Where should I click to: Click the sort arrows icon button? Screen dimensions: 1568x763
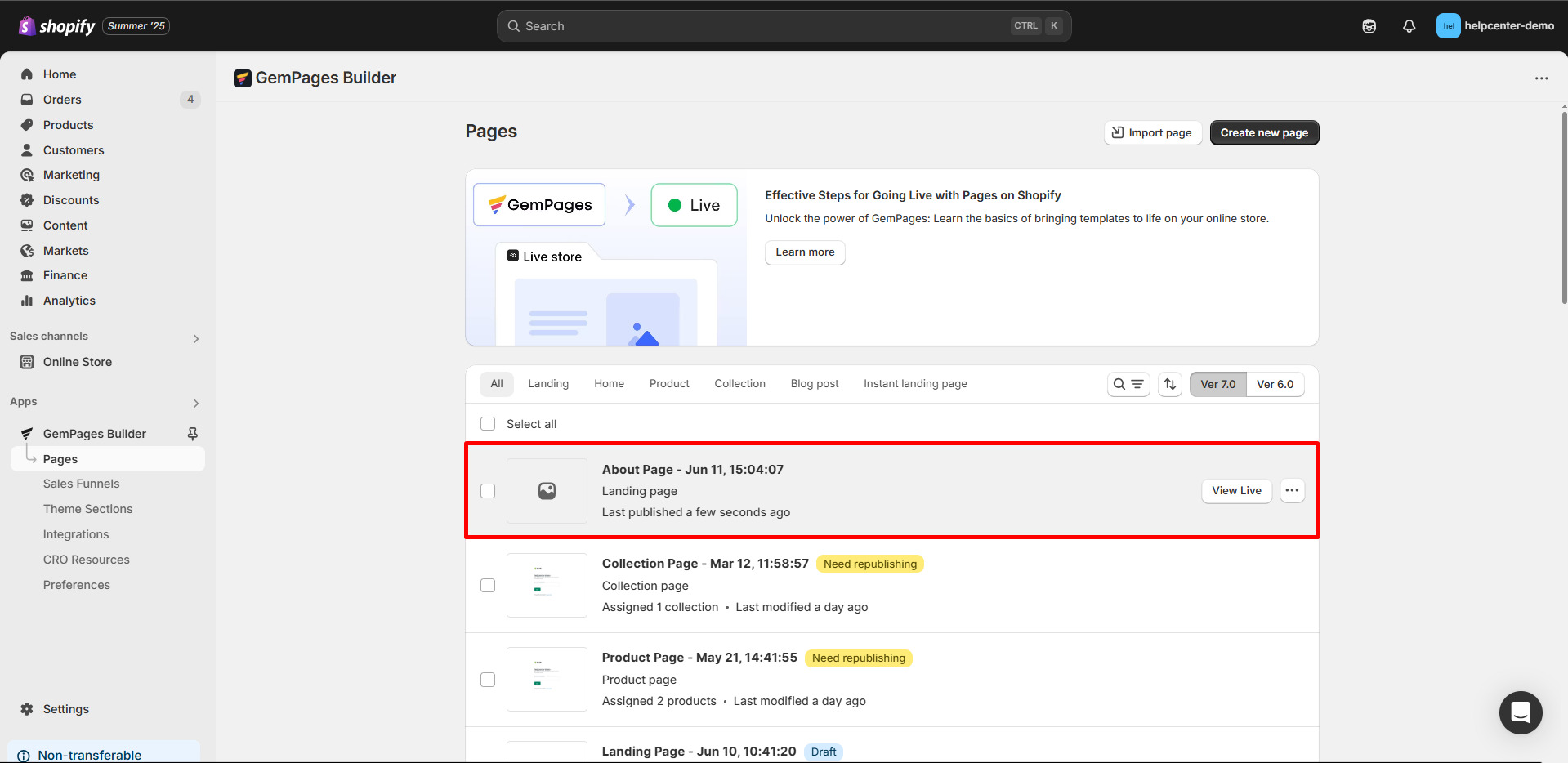pyautogui.click(x=1170, y=384)
